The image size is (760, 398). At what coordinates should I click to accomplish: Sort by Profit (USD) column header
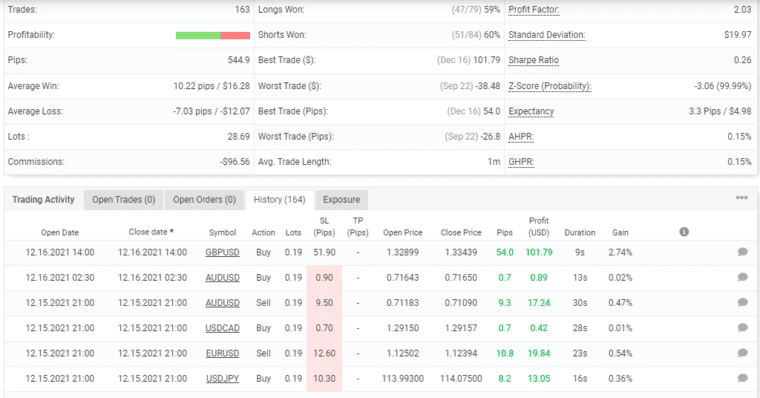point(538,226)
